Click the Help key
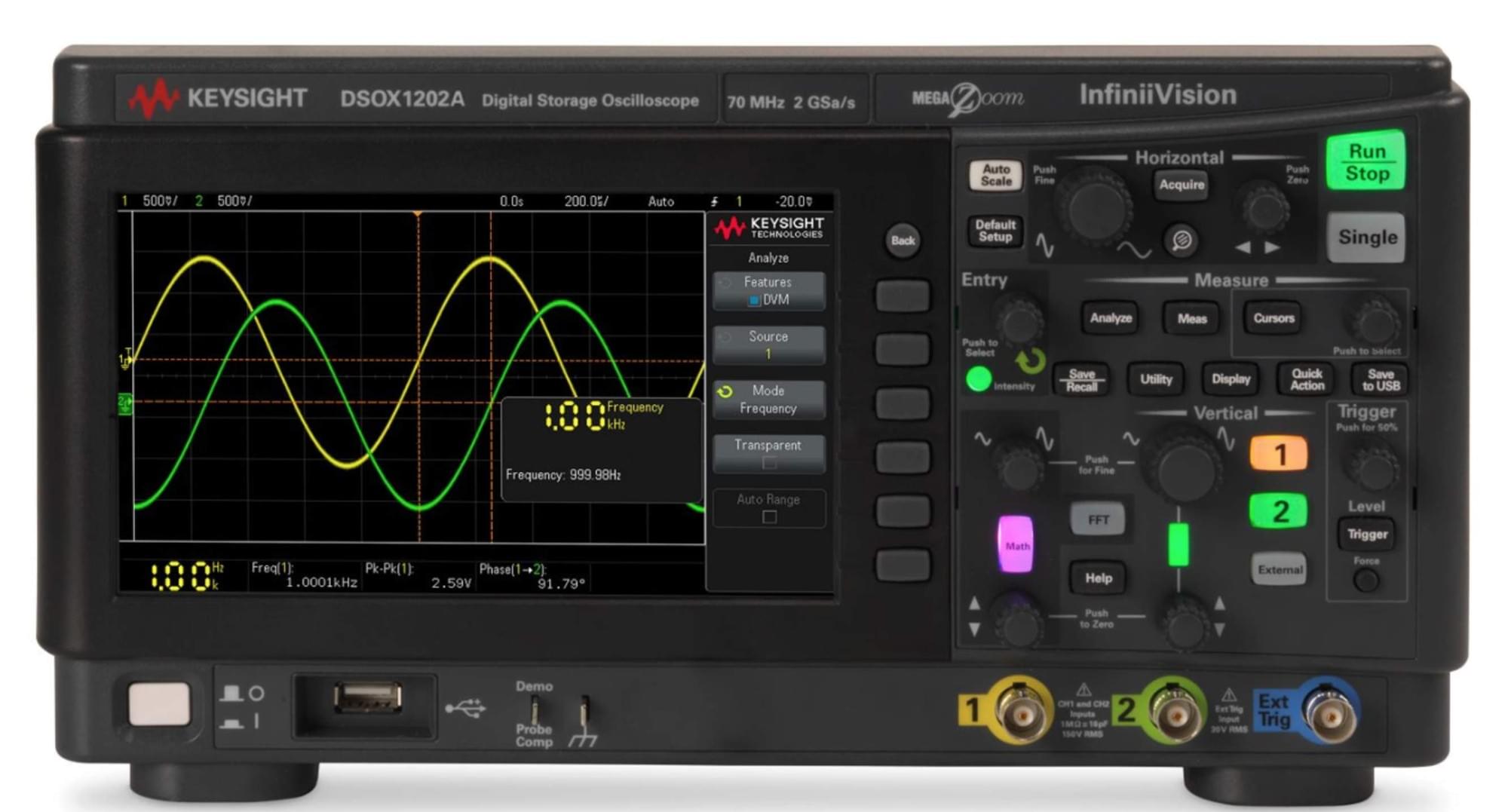Screen dimensions: 1508x812 (1098, 578)
